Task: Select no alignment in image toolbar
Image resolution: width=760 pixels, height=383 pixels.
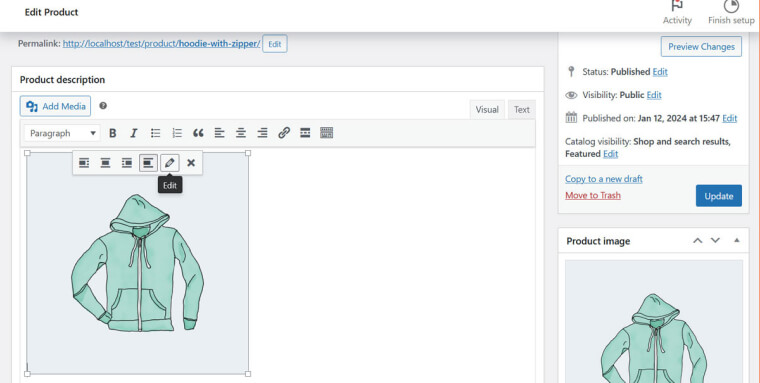Action: click(x=148, y=163)
